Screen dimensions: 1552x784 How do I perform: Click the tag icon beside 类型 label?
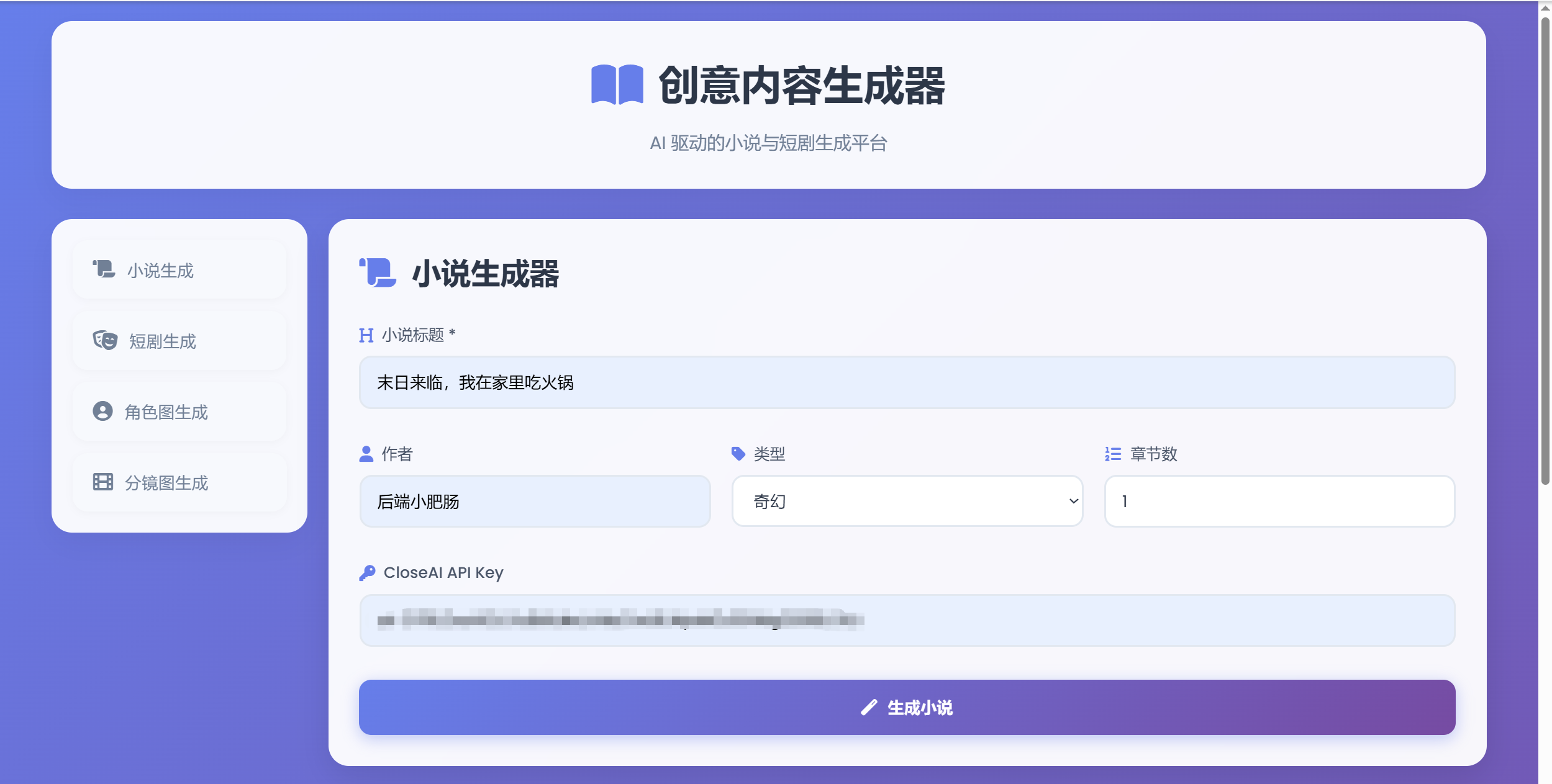click(738, 454)
